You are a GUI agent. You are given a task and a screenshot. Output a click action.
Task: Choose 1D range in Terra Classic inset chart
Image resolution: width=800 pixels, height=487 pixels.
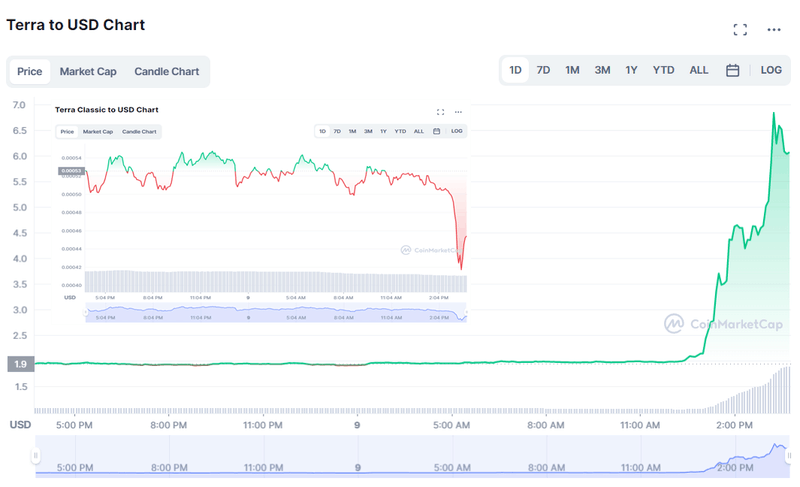point(322,131)
